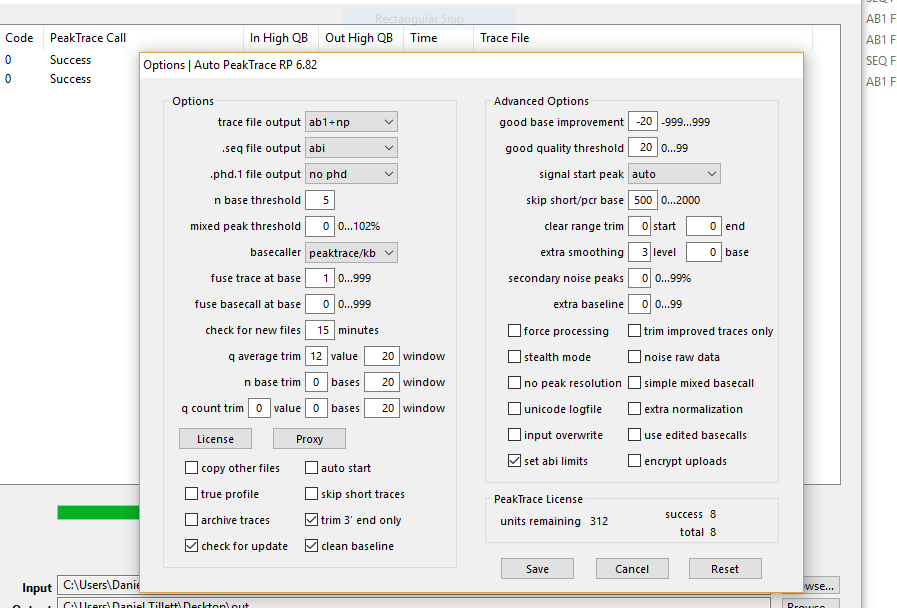Click the secondary noise peaks field
This screenshot has width=897, height=608.
(x=640, y=278)
